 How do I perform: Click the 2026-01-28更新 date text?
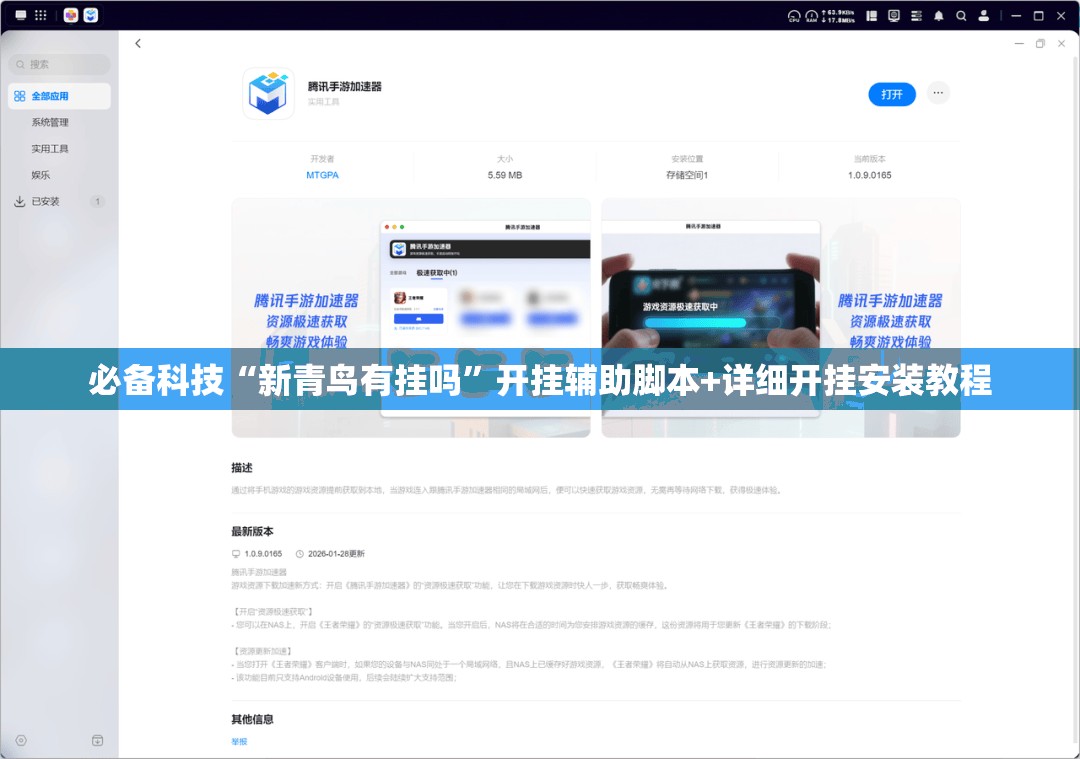tap(336, 554)
